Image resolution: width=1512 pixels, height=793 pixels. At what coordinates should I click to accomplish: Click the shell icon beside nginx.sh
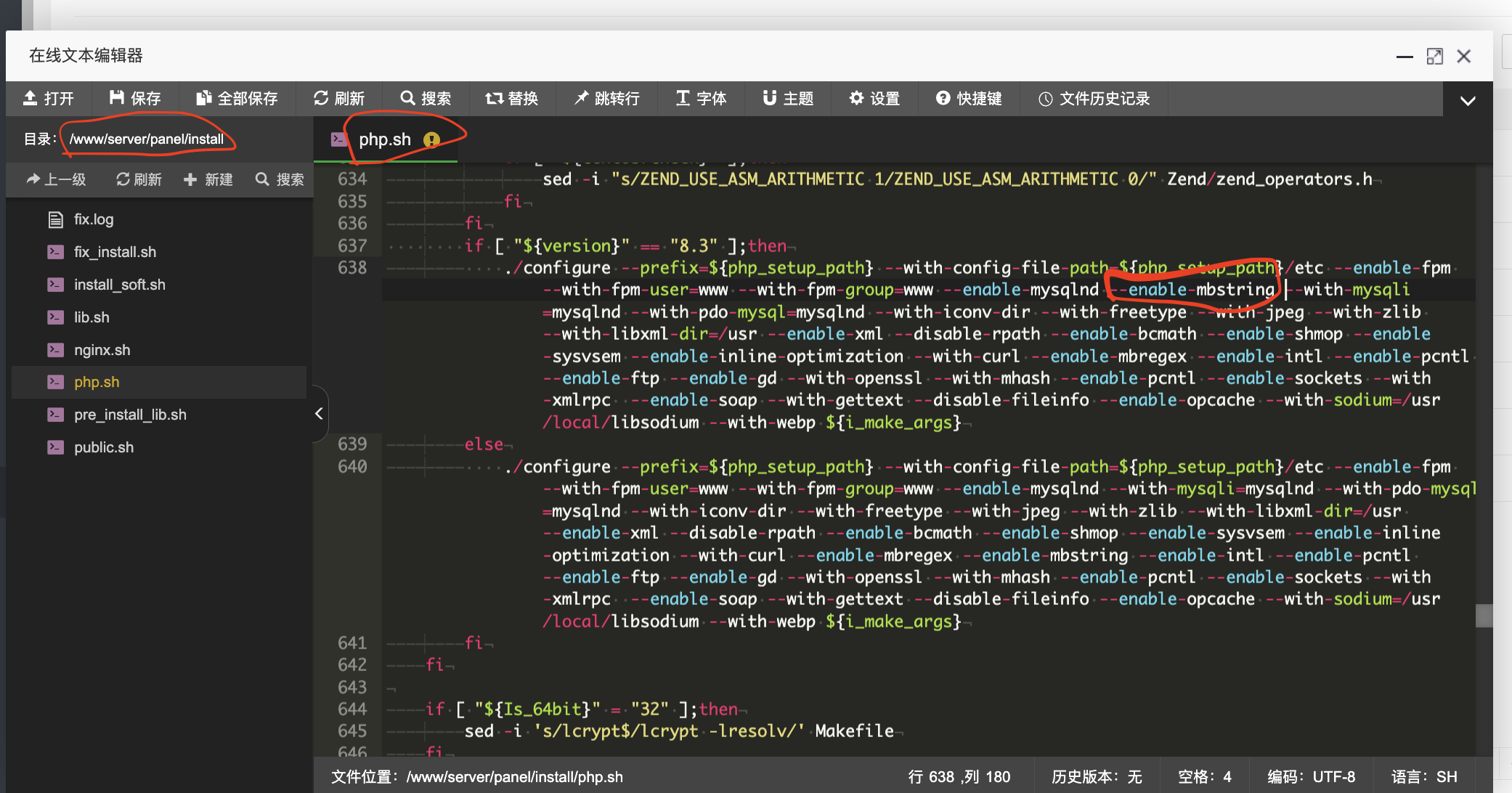coord(55,350)
